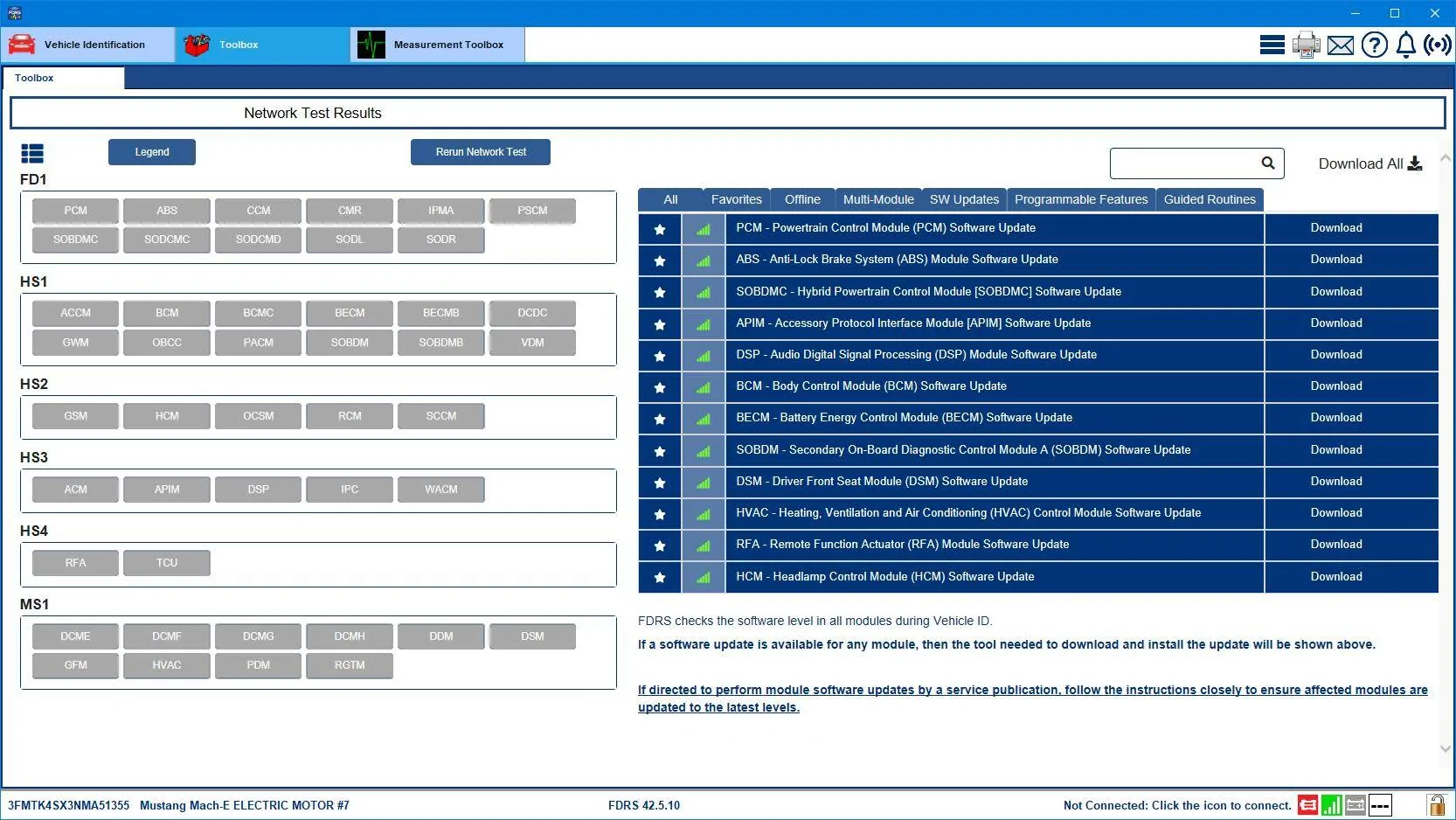Select the PCM module in FD1 network
This screenshot has width=1456, height=820.
(75, 211)
